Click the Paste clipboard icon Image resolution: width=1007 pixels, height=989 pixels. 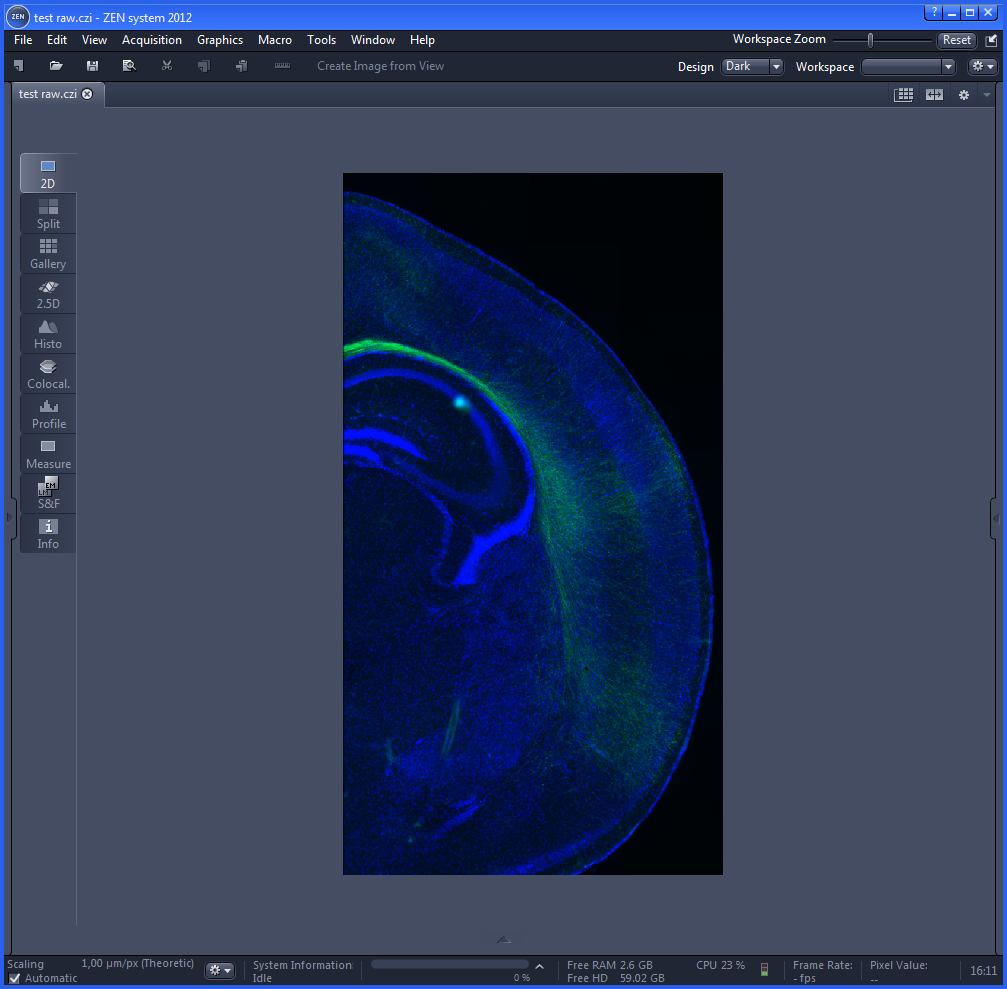pos(241,66)
